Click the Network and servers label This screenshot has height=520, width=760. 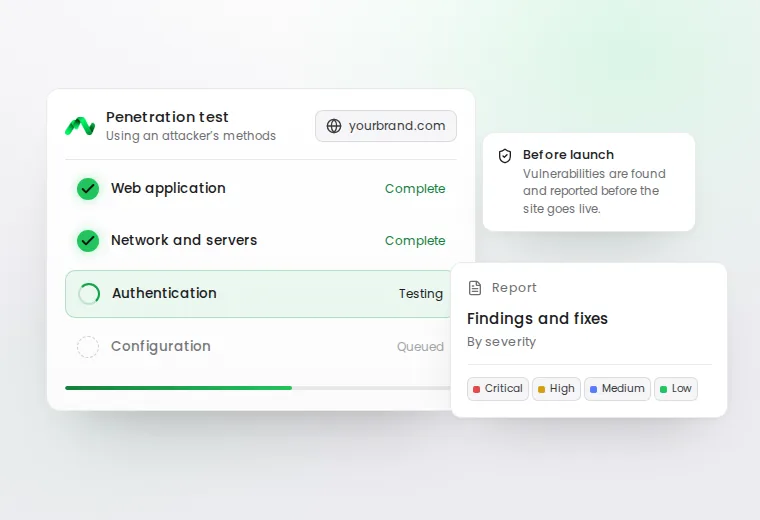[x=184, y=240]
